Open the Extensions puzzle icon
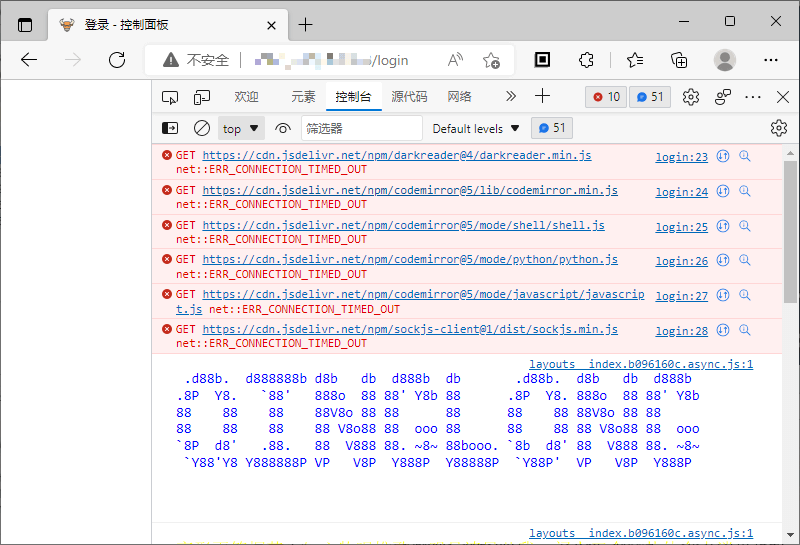This screenshot has width=800, height=545. 586,60
